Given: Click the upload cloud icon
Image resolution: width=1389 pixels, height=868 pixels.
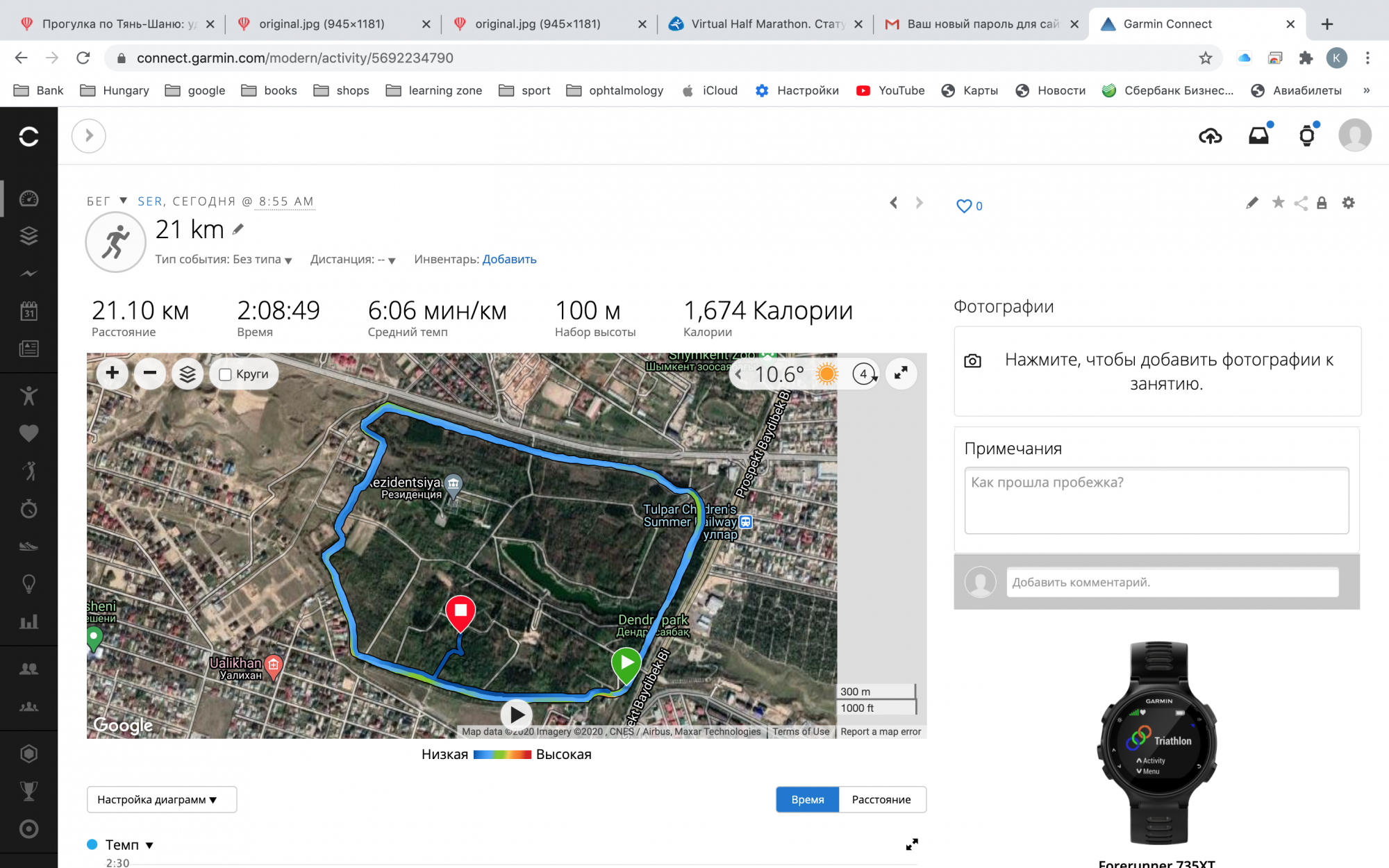Looking at the screenshot, I should click(x=1210, y=136).
